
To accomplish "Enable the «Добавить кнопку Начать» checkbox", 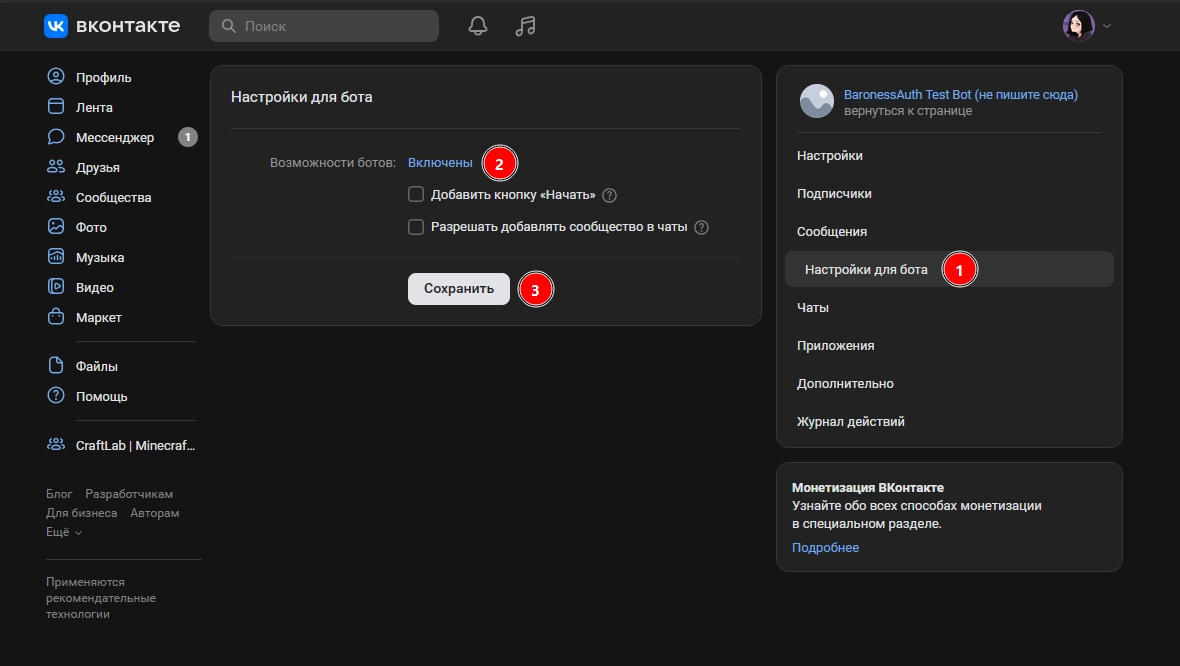I will (x=416, y=194).
